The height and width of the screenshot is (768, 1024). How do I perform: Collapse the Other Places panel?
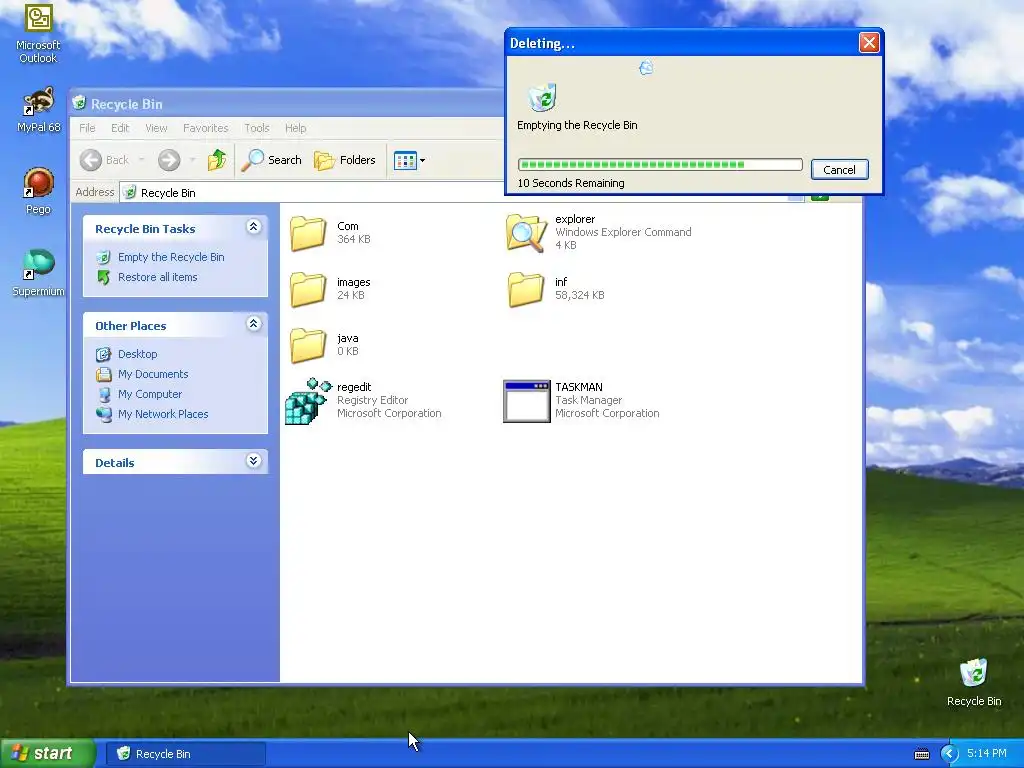(x=253, y=324)
